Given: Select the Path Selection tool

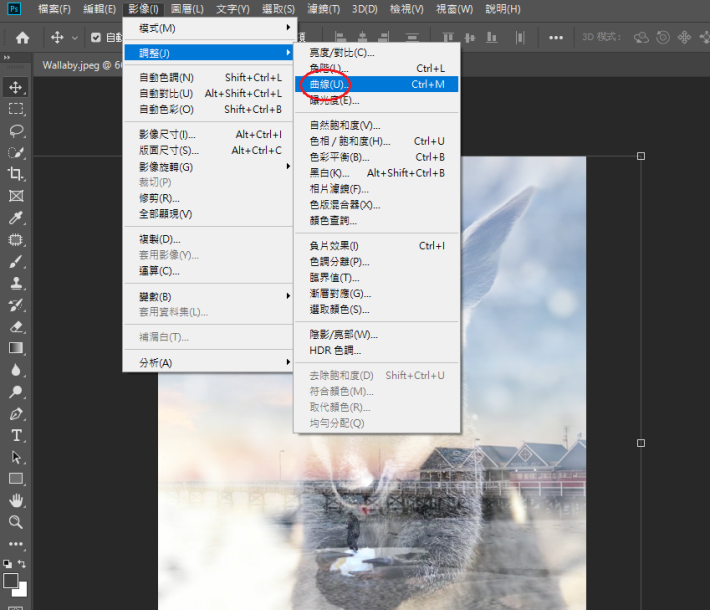Looking at the screenshot, I should (x=16, y=457).
